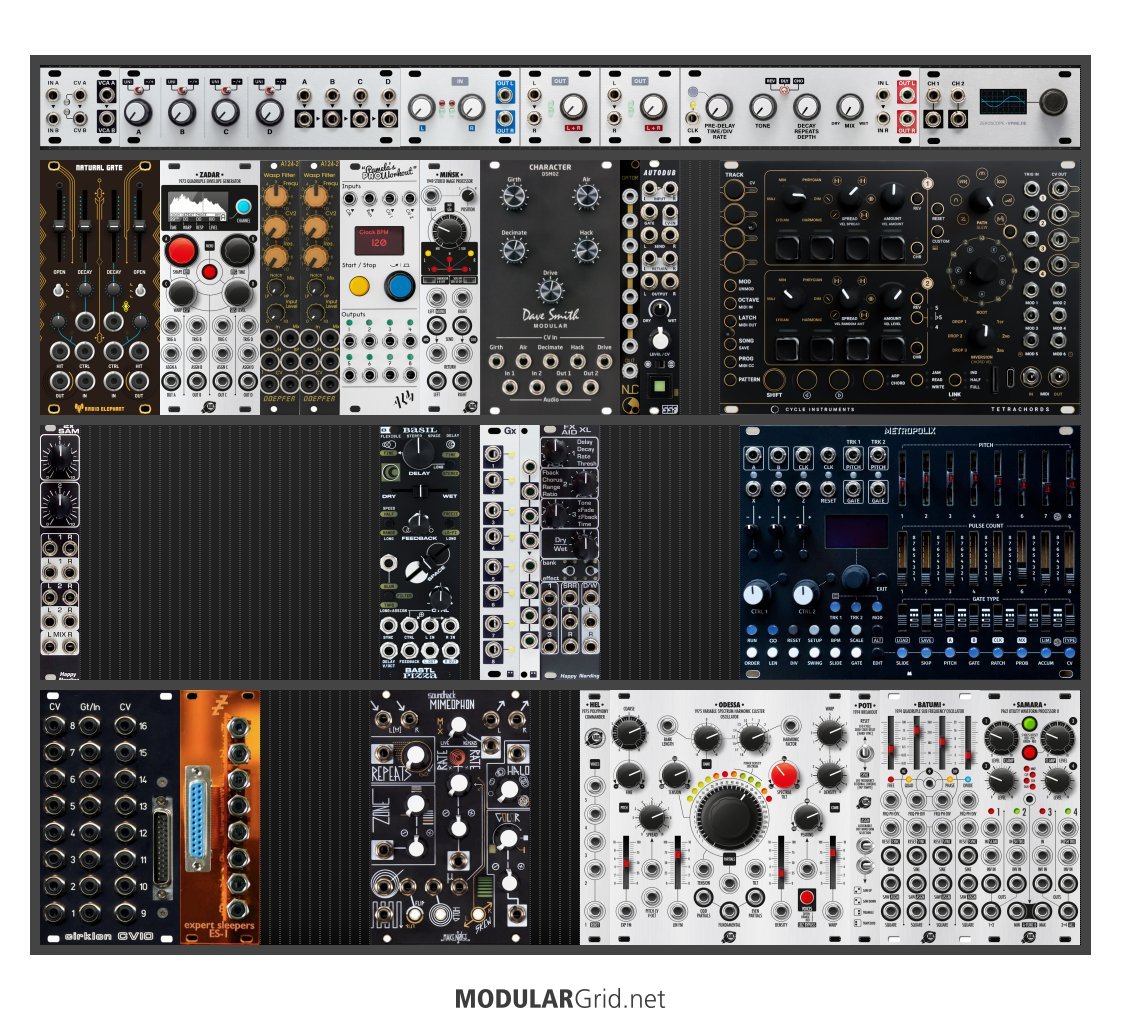Click the Decimate knob on Character module
The width and height of the screenshot is (1121, 1020).
click(x=514, y=250)
